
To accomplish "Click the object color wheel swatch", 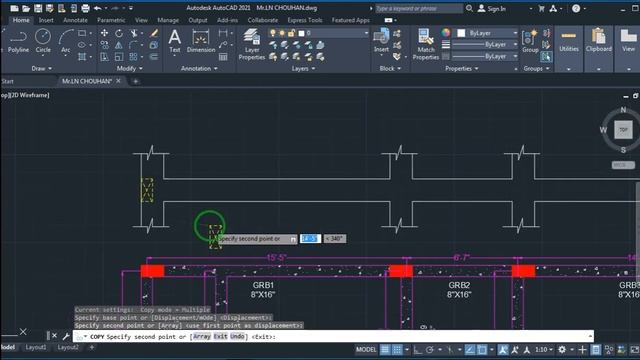I will [x=446, y=33].
